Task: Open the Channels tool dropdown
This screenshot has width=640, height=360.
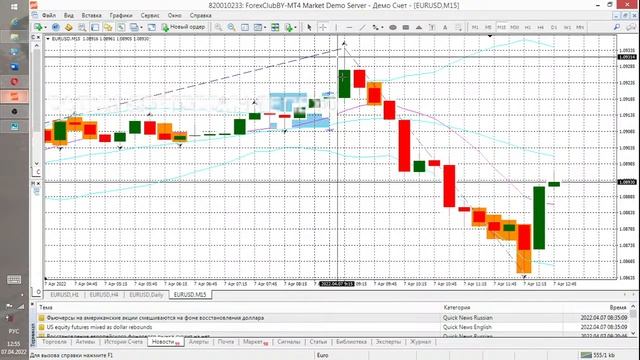Action: [377, 27]
